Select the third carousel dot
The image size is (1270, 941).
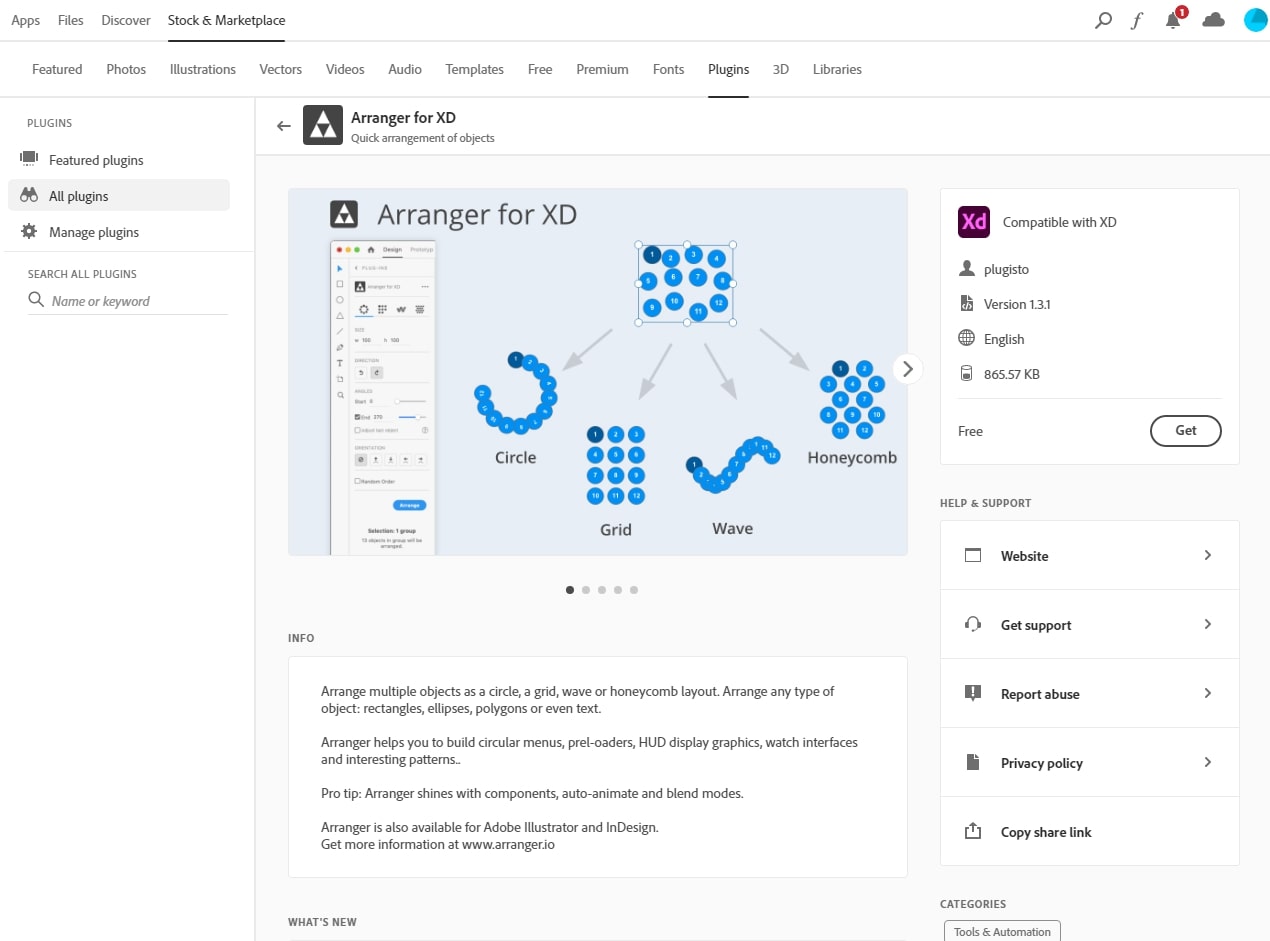point(602,590)
